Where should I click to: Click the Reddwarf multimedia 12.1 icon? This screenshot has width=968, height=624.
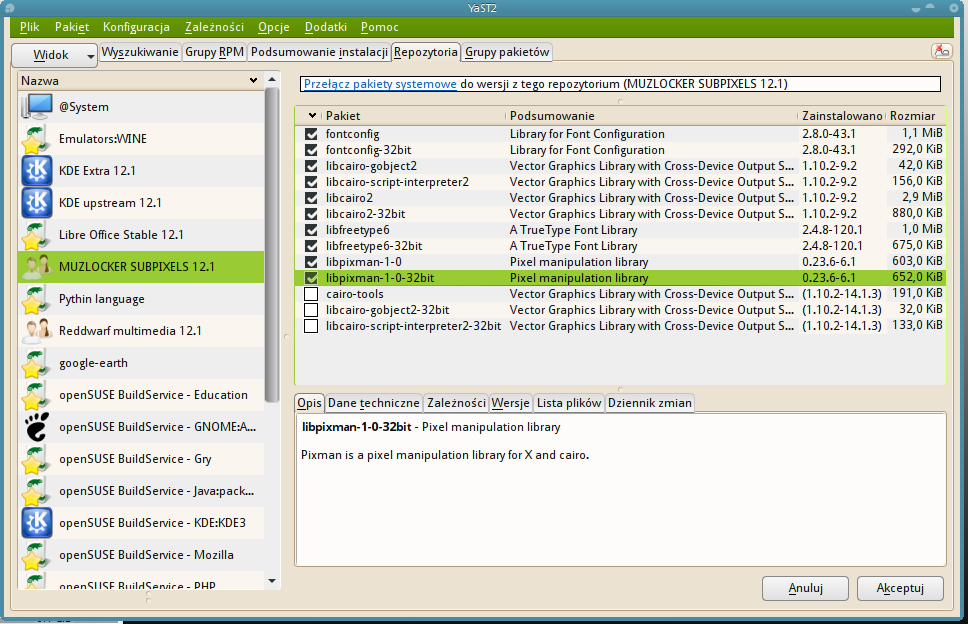point(36,331)
